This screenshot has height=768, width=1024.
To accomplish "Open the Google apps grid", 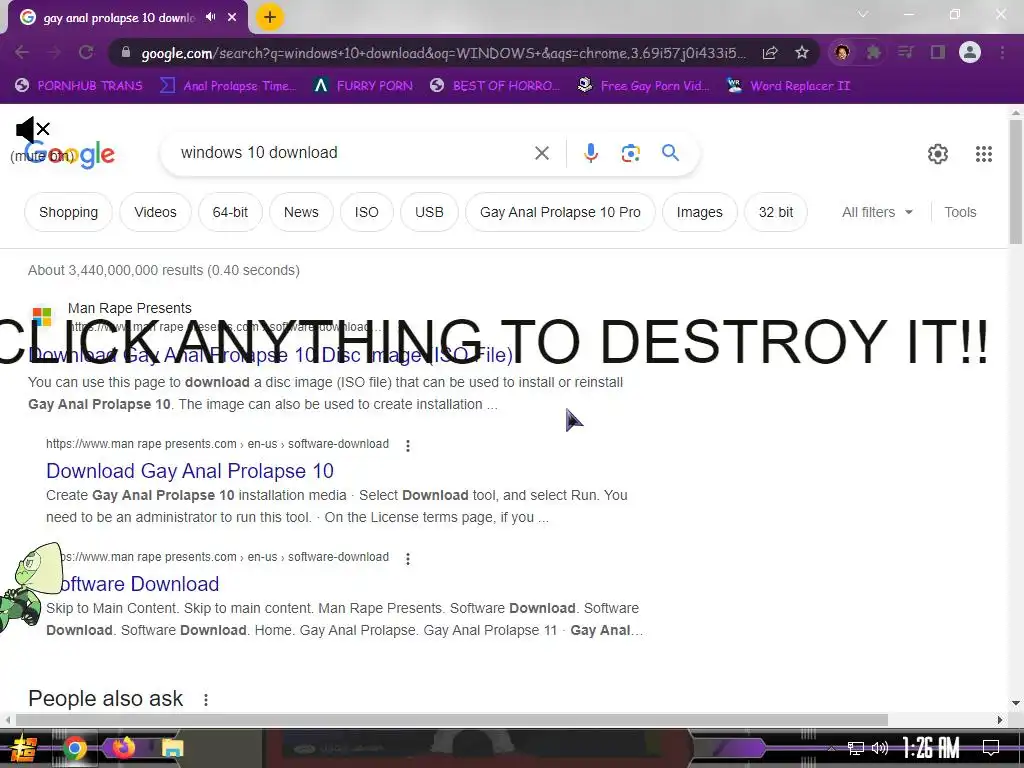I will (x=984, y=154).
